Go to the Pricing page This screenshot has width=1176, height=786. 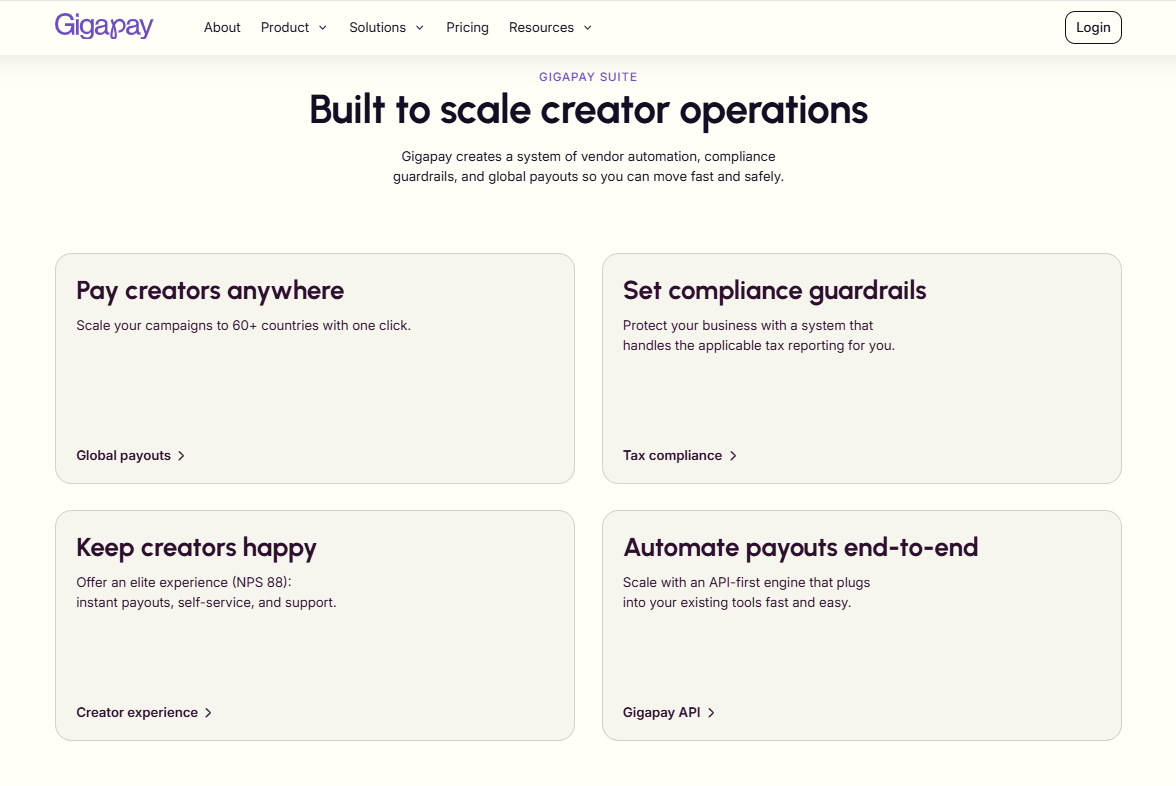467,28
